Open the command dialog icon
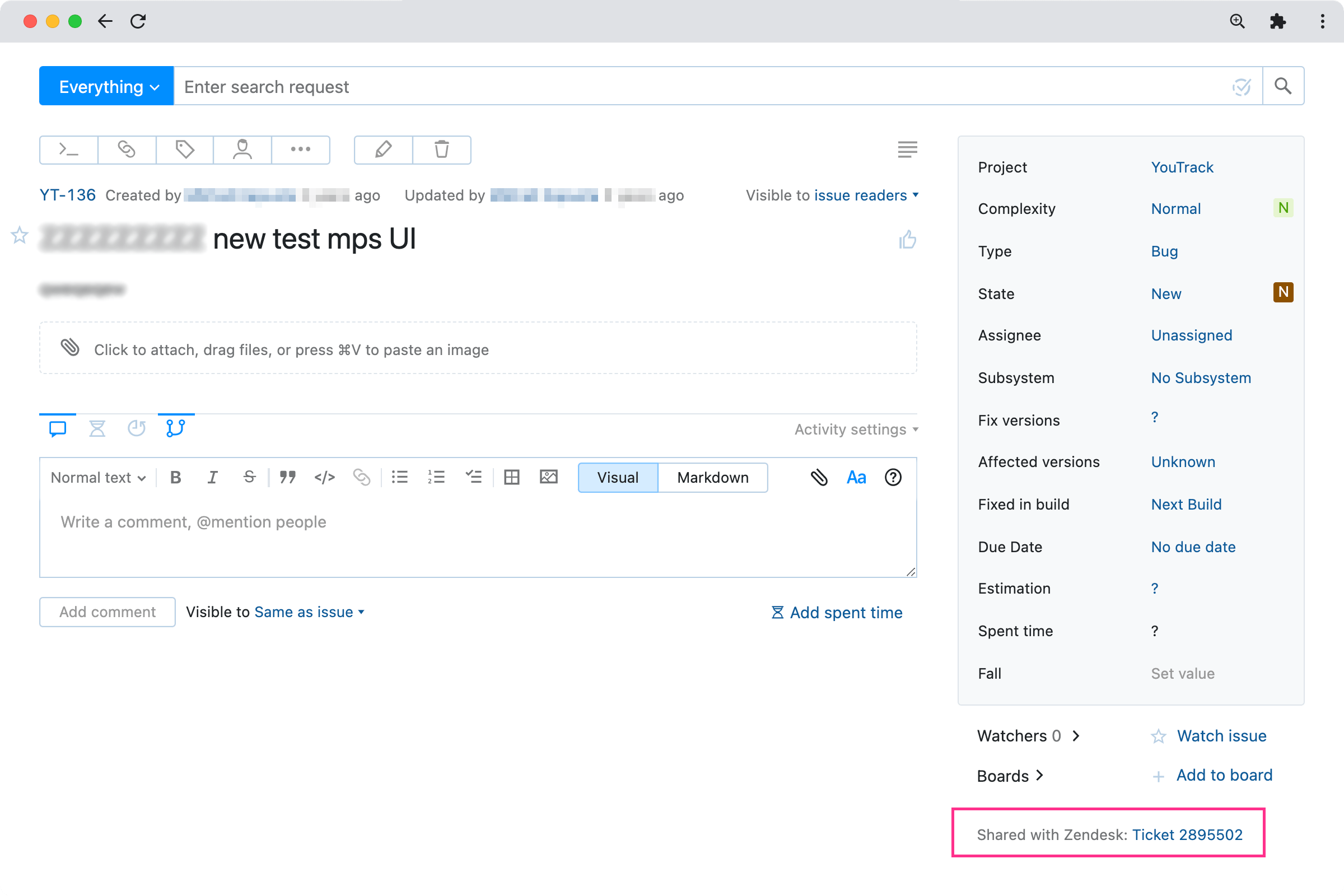Viewport: 1344px width, 896px height. click(x=68, y=150)
